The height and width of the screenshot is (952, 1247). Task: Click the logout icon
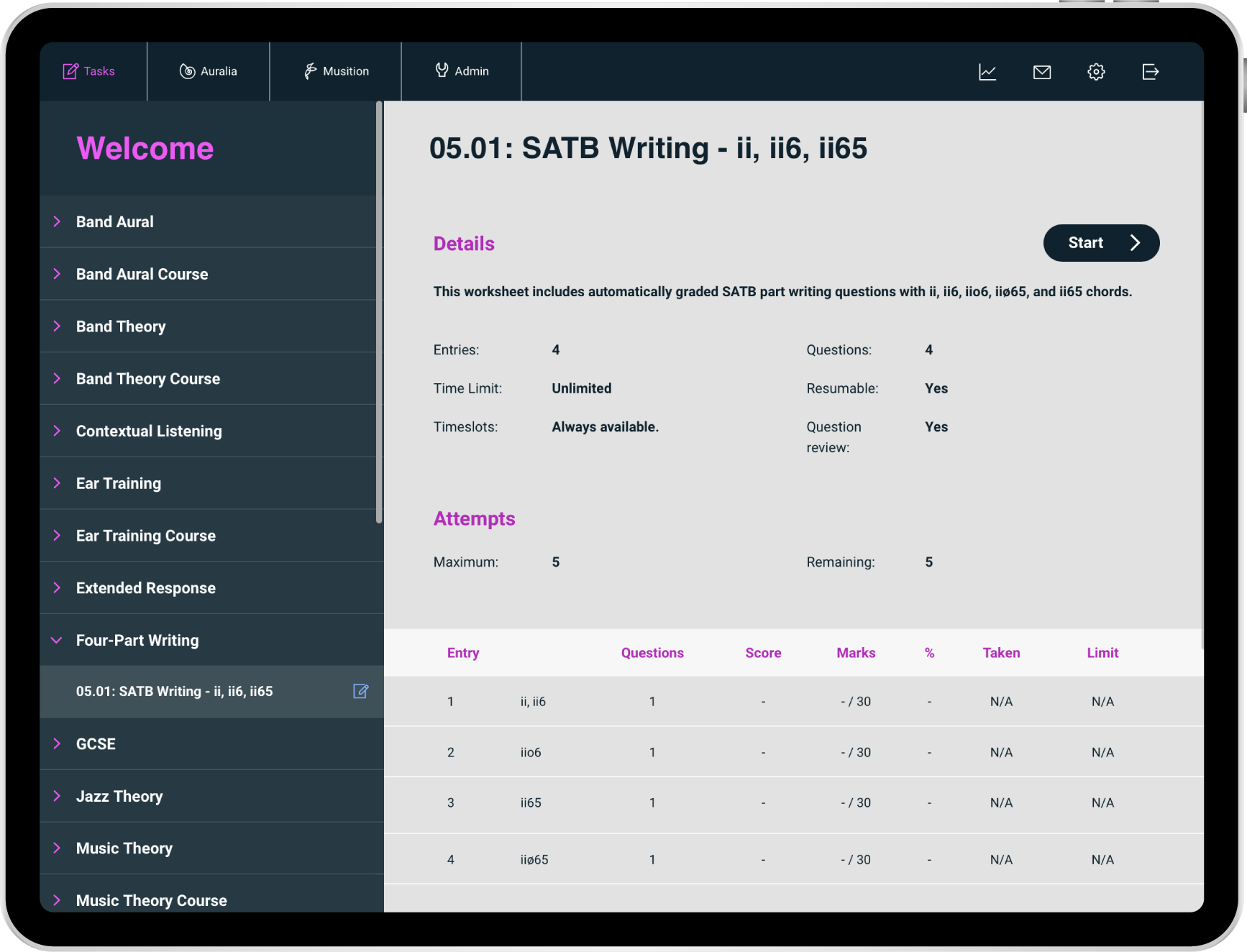1150,72
